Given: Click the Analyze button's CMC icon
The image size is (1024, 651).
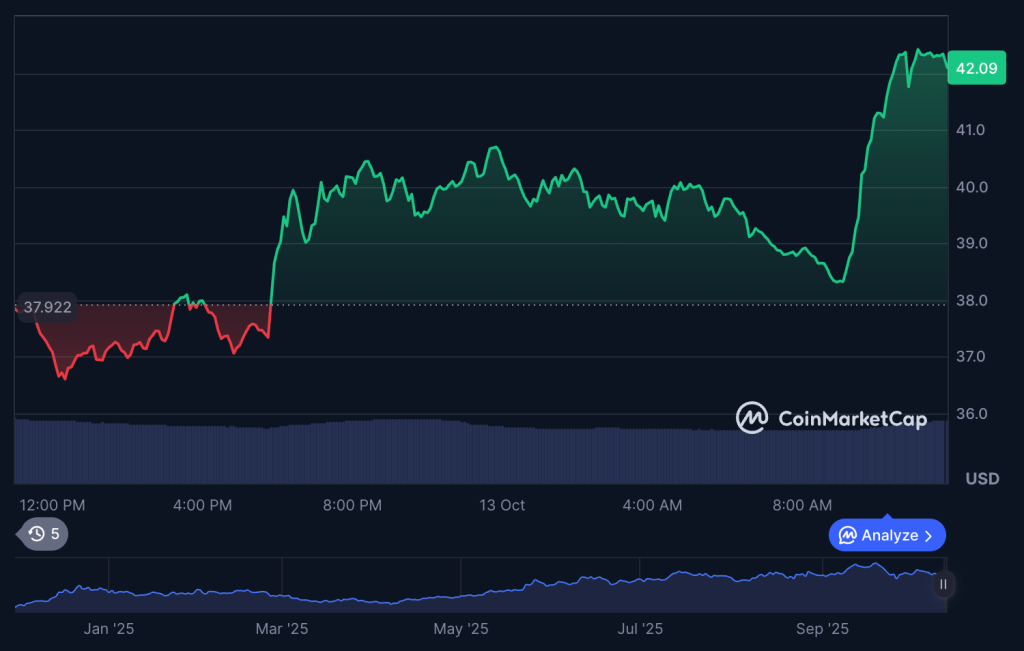Looking at the screenshot, I should click(x=847, y=535).
